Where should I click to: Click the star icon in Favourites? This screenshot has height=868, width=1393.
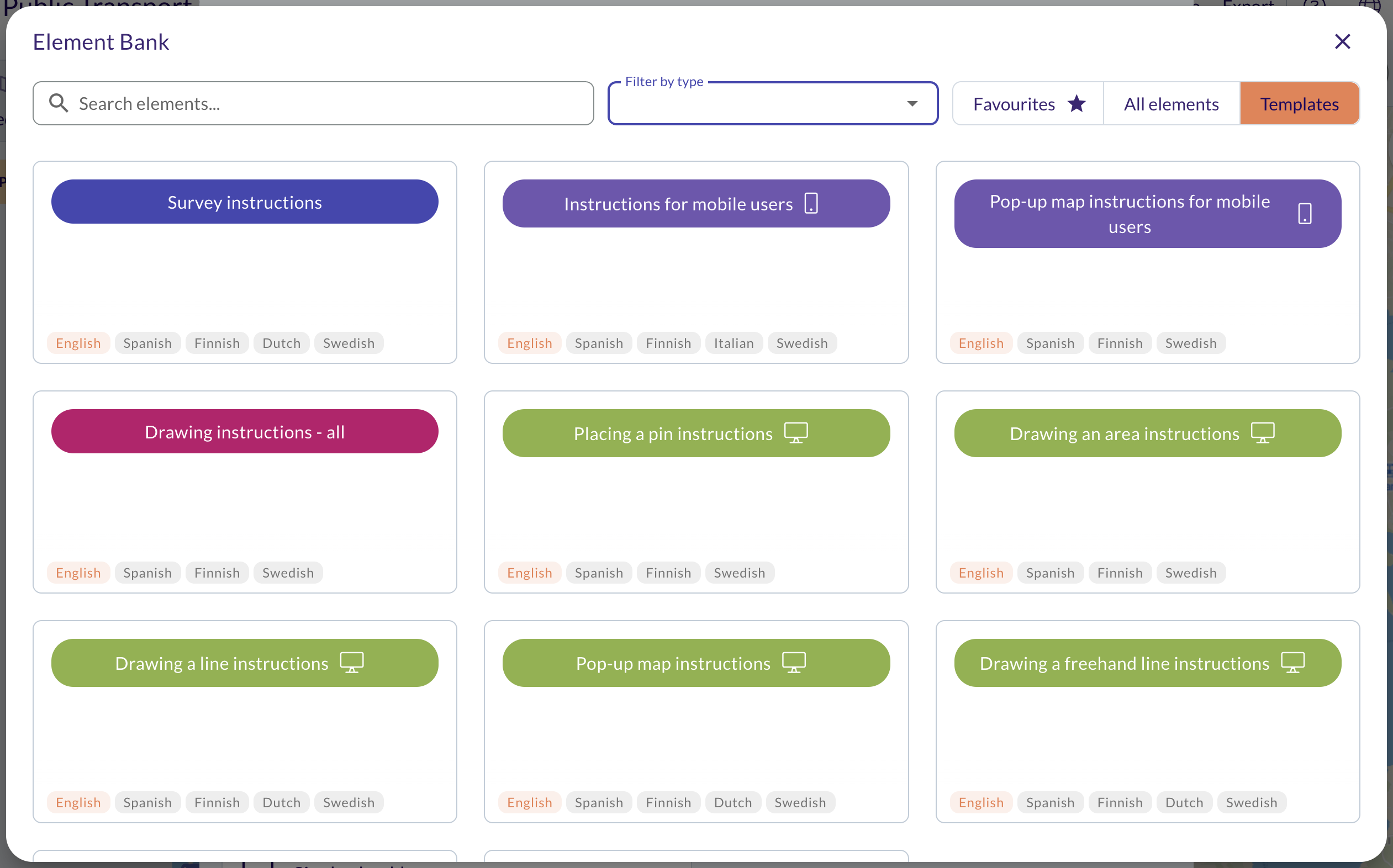pos(1077,103)
